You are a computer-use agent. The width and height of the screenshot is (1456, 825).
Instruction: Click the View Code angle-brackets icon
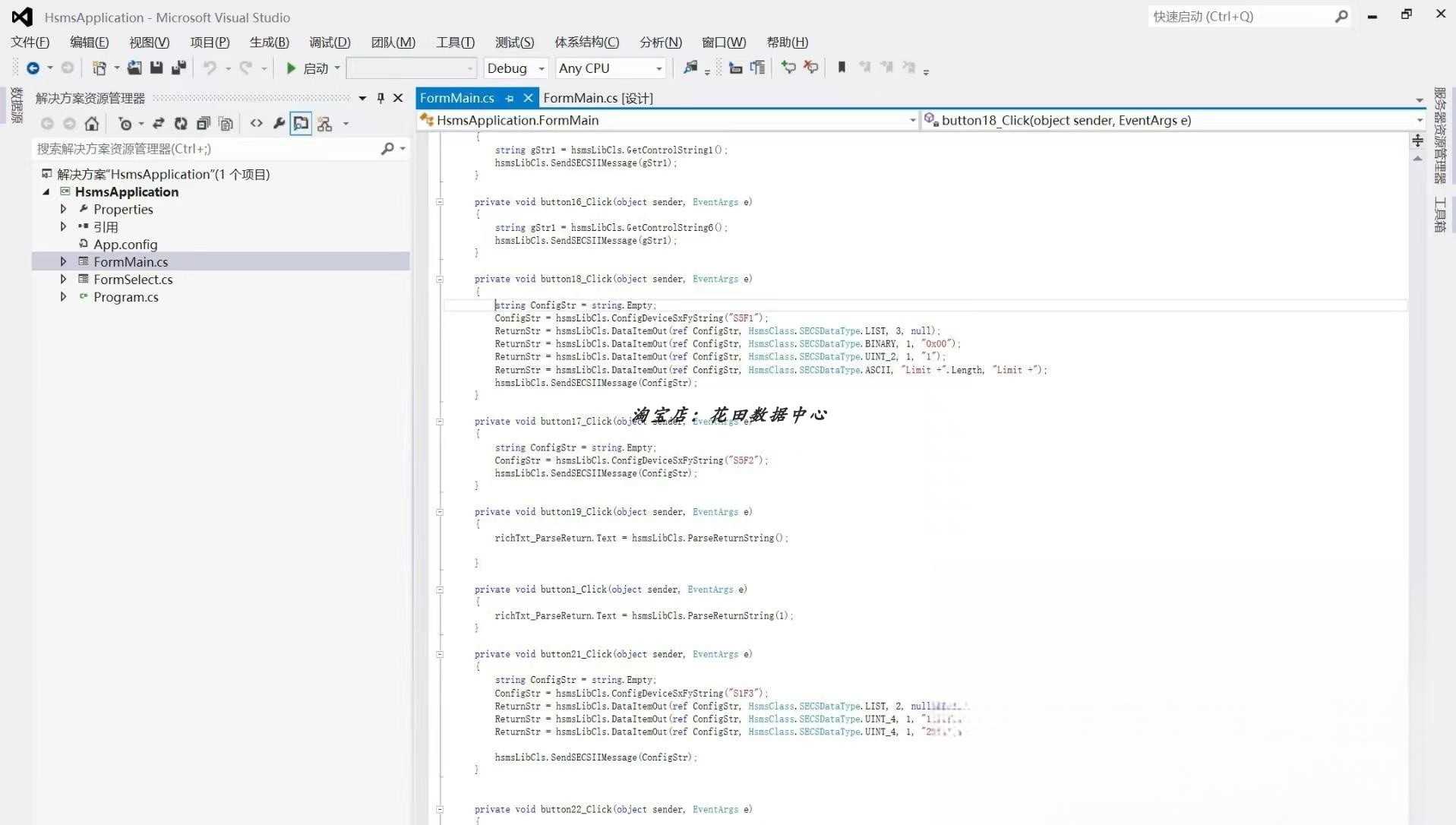[x=257, y=124]
